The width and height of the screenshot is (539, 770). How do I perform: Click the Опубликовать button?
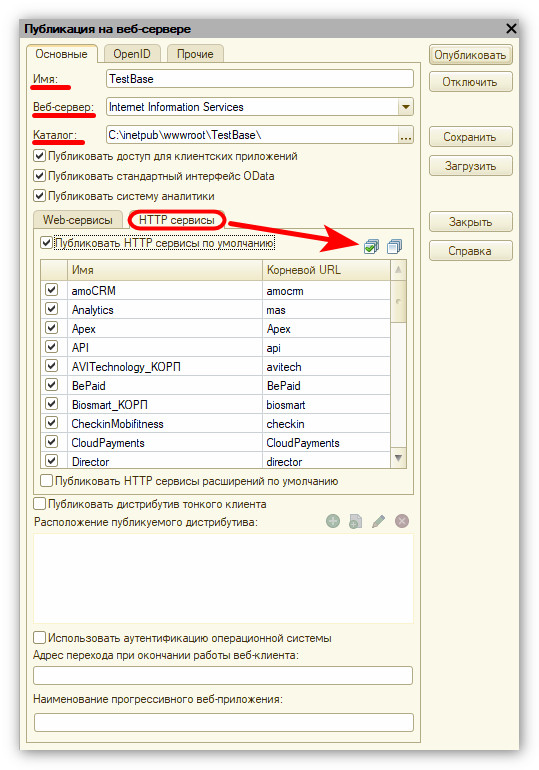pos(470,55)
